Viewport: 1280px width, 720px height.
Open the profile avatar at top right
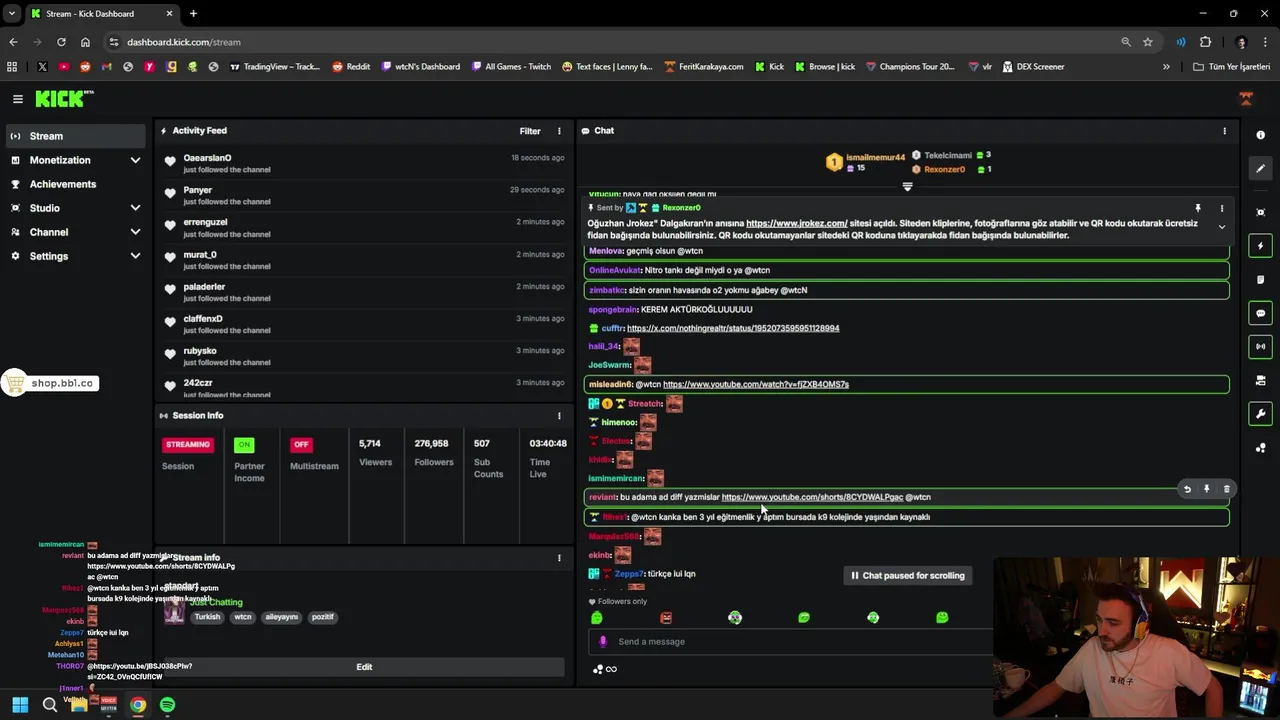(x=1246, y=98)
